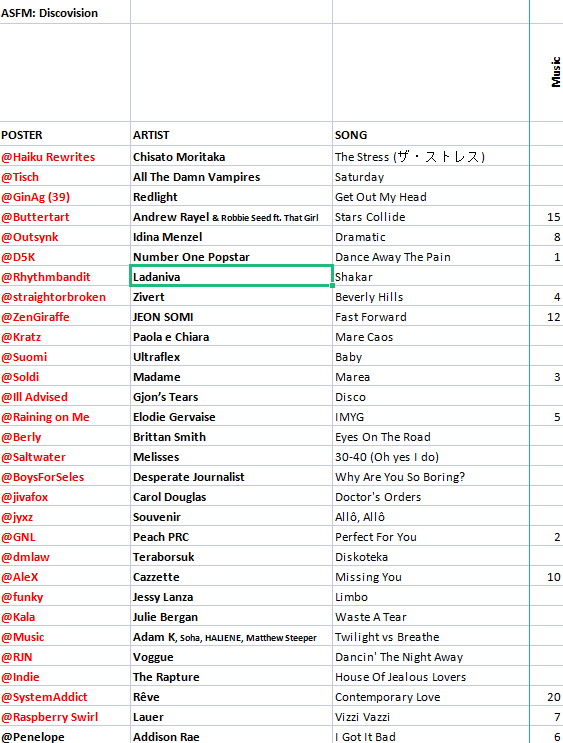Viewport: 563px width, 743px height.
Task: Select the @Haiku Rewrites poster cell
Action: tap(65, 156)
